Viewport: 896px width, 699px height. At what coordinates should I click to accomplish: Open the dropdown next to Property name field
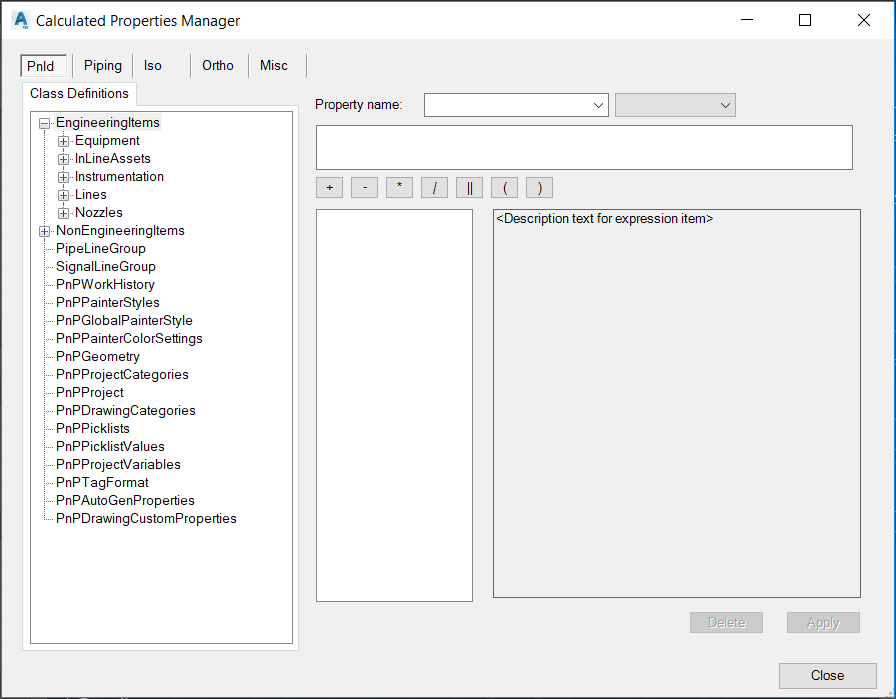(x=724, y=104)
